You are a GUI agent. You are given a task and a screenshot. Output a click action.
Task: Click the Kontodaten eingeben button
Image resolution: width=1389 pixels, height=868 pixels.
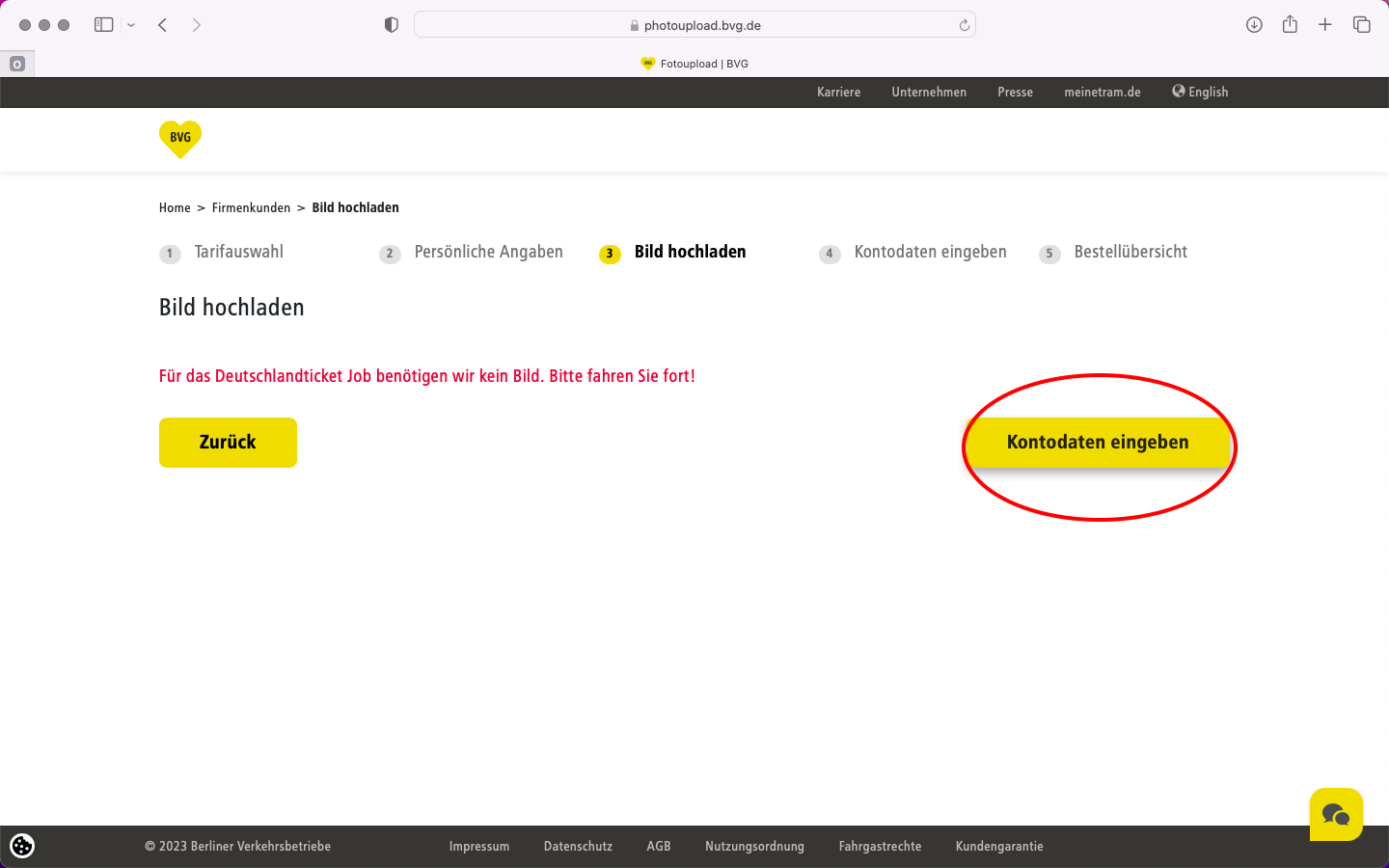click(x=1098, y=443)
